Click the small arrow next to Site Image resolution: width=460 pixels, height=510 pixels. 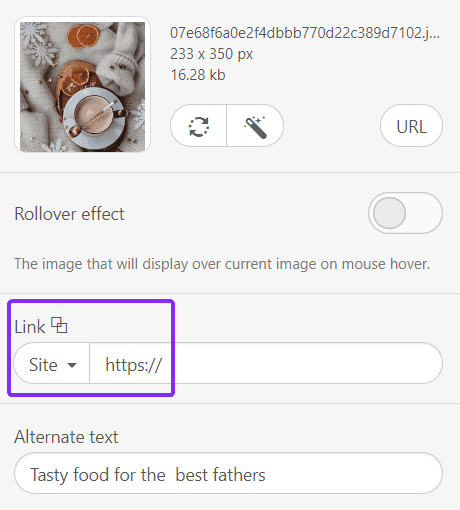[x=72, y=365]
